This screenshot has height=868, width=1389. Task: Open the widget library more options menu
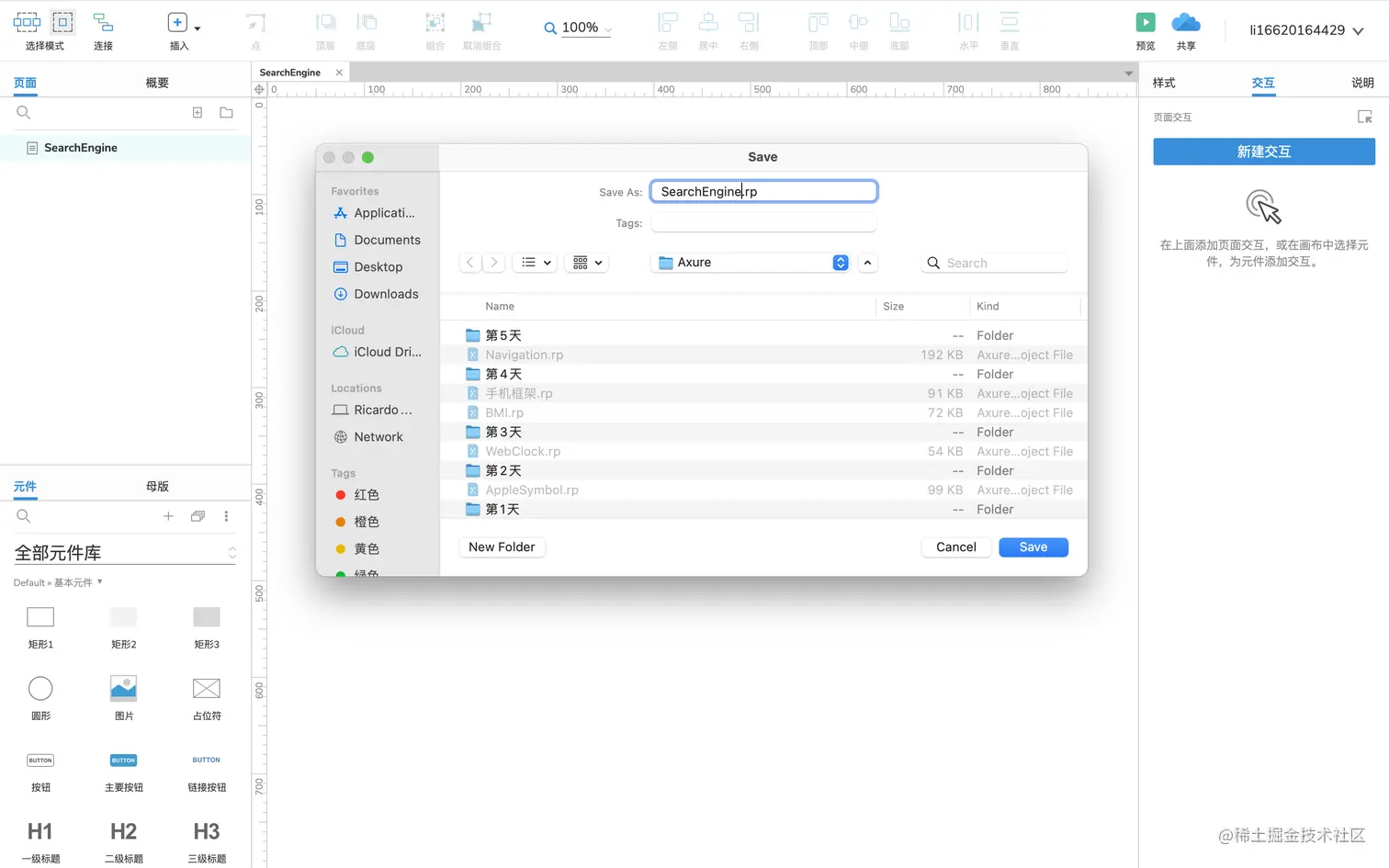point(226,516)
